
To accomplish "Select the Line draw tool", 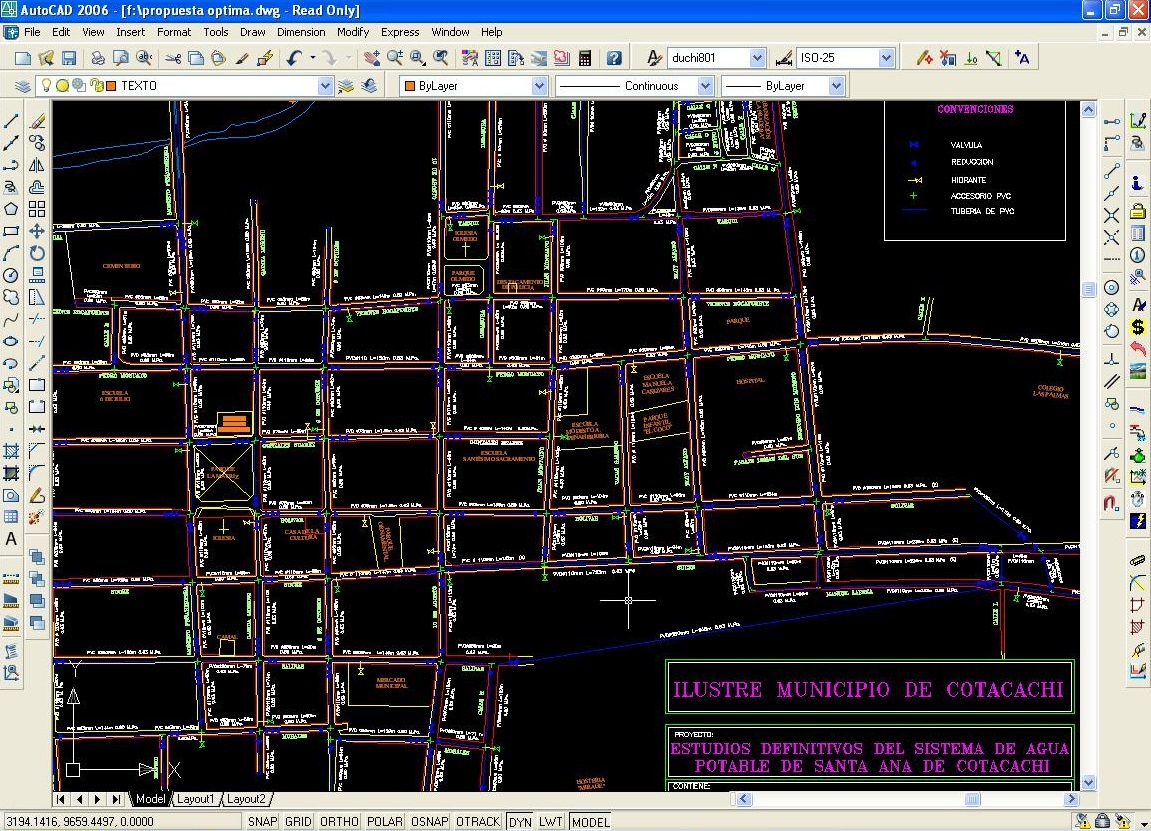I will 11,121.
